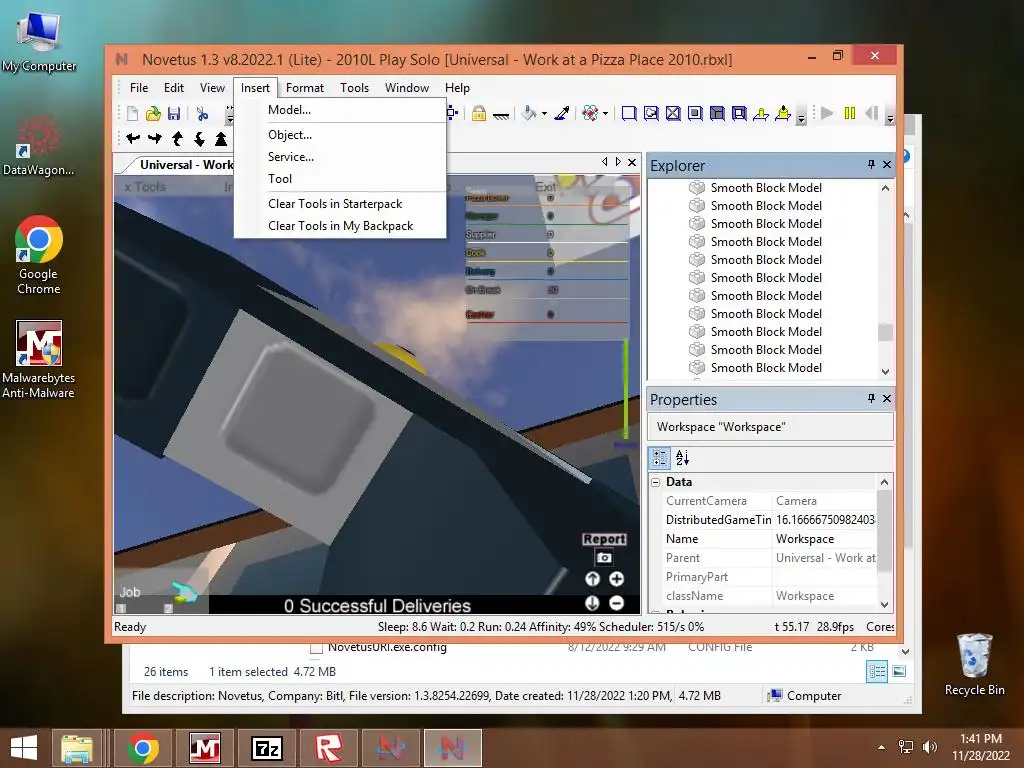Click the in-game Report button
The height and width of the screenshot is (768, 1024).
click(x=604, y=539)
